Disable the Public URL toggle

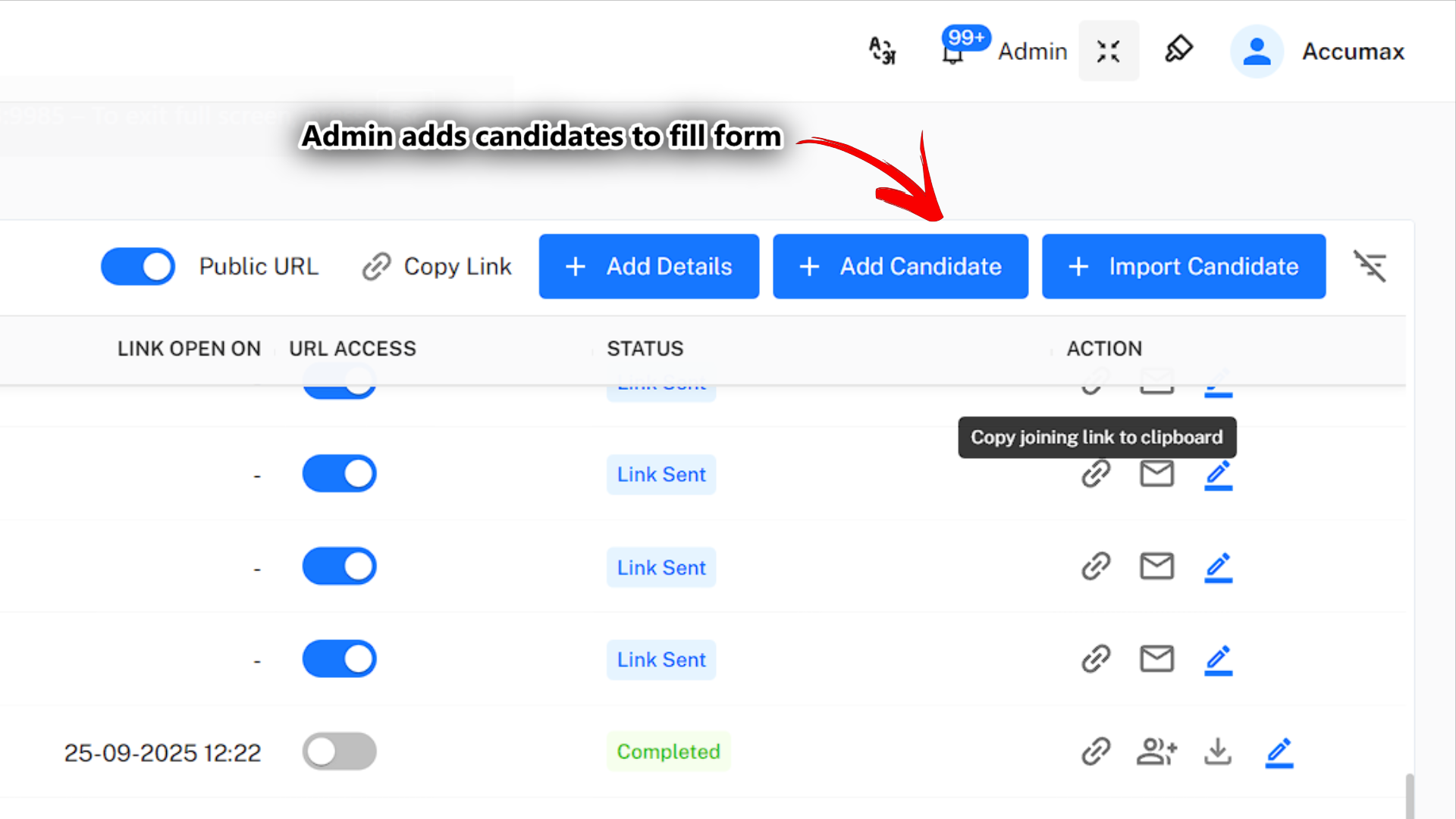pos(138,266)
